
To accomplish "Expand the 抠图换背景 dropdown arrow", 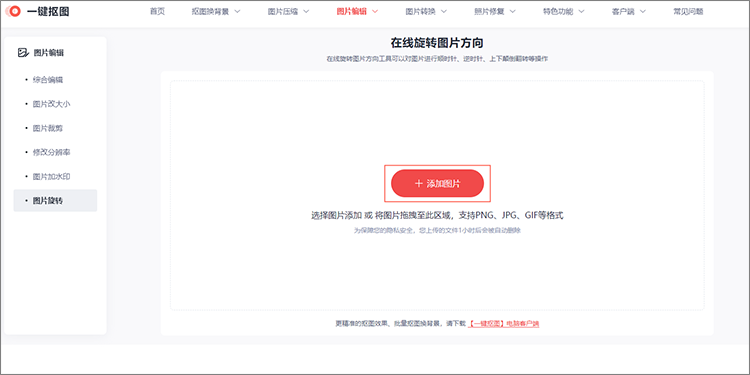I will point(238,11).
